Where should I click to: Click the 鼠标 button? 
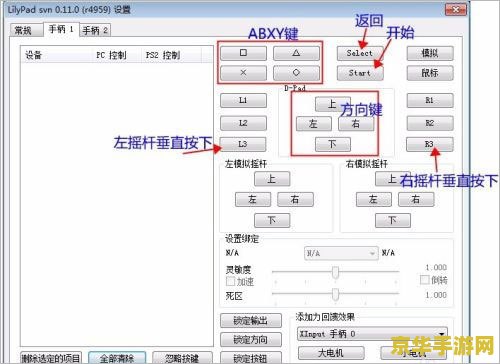click(430, 73)
